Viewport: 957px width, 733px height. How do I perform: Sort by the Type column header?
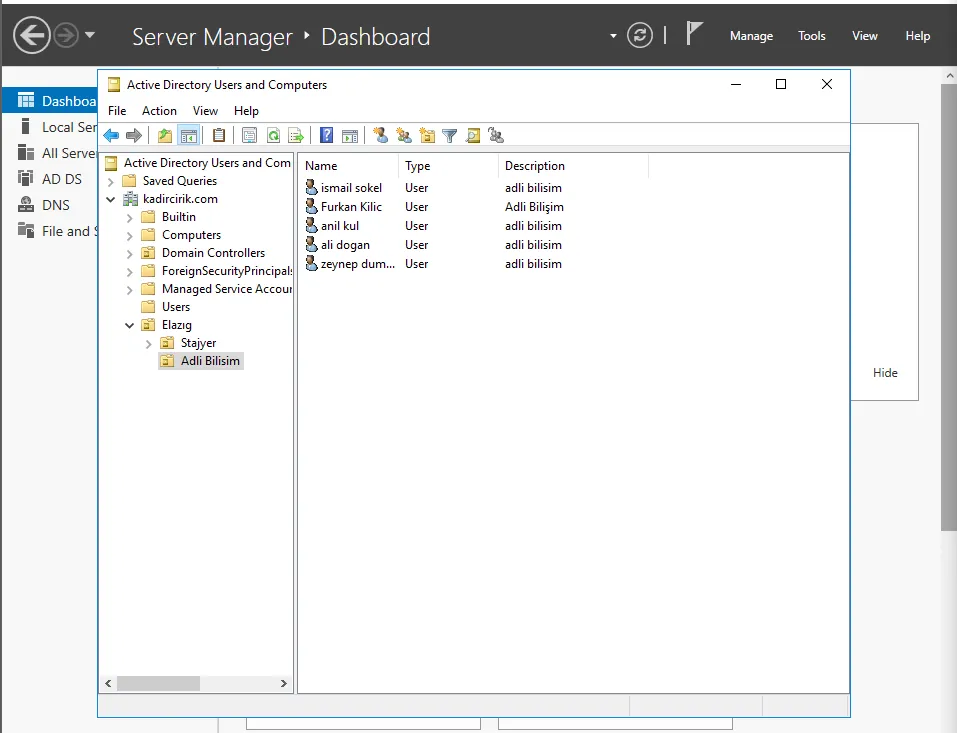[x=449, y=165]
